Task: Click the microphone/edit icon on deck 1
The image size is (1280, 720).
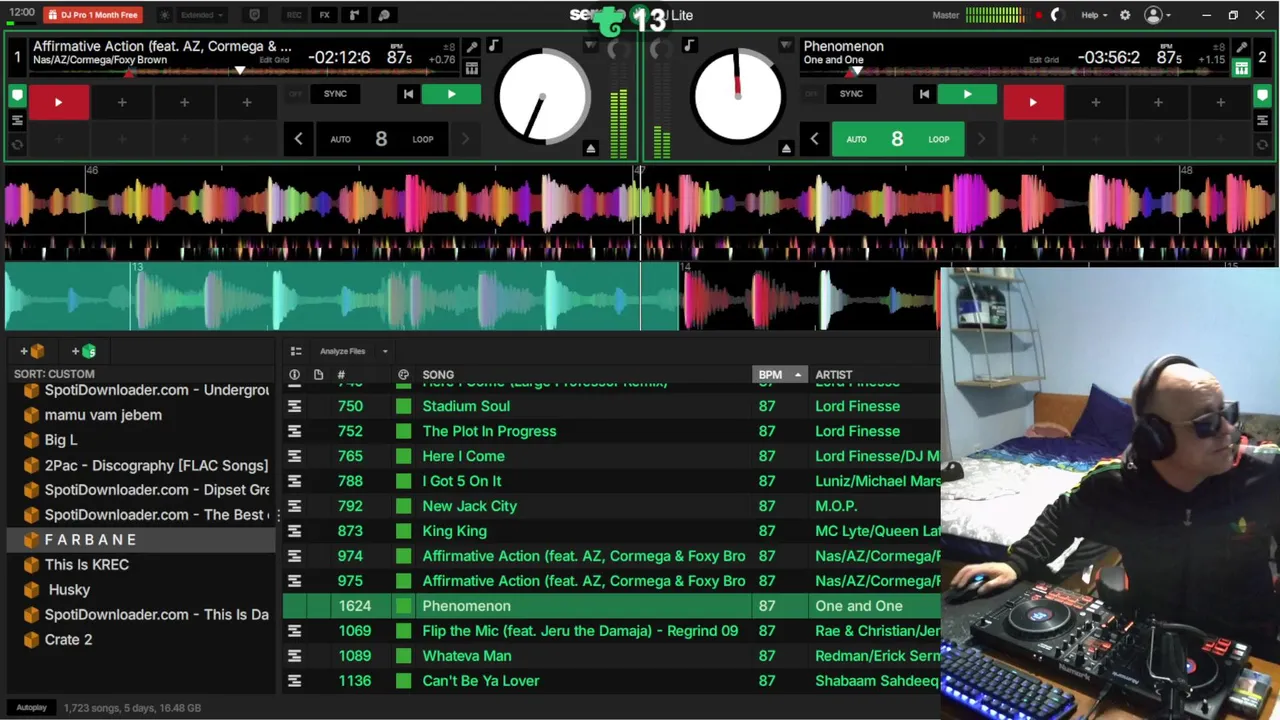Action: coord(472,47)
